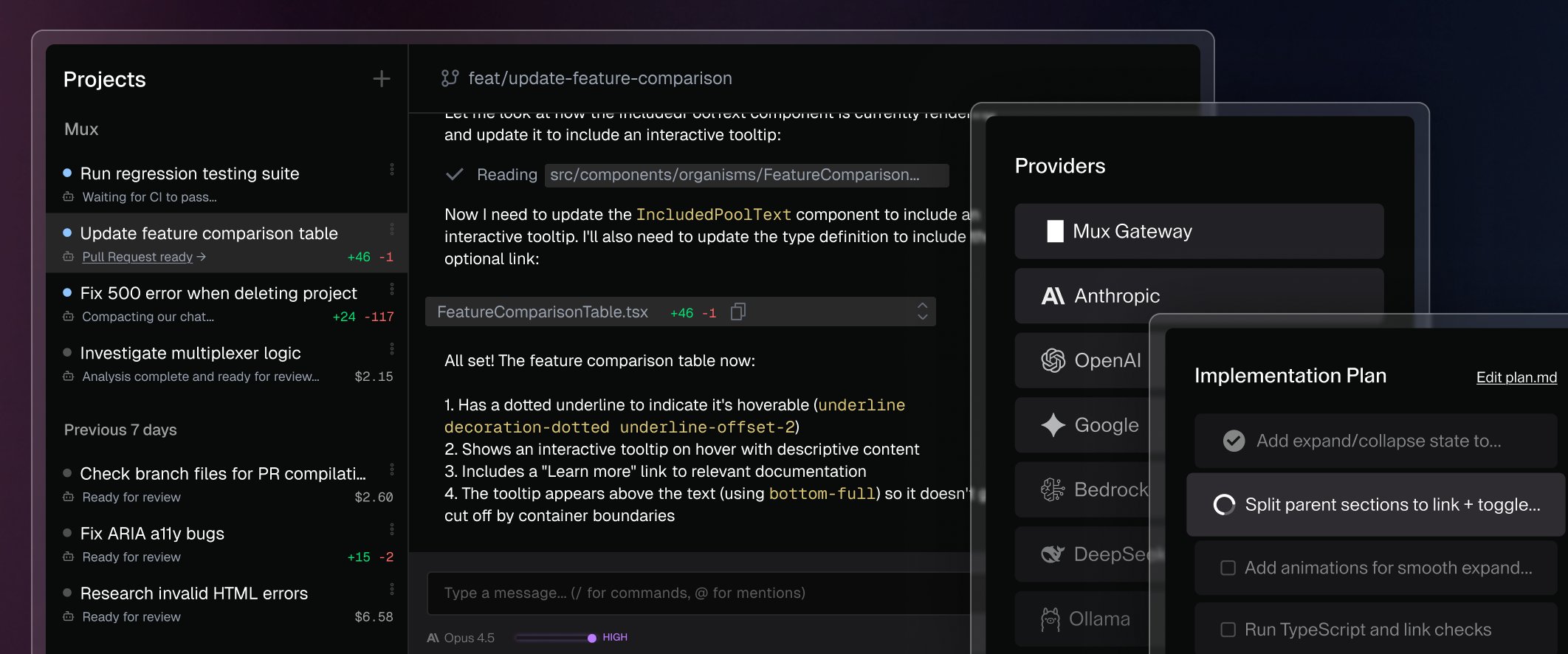Expand the FeatureComparisonTable.tsx diff chevron
The width and height of the screenshot is (1568, 654).
point(922,311)
